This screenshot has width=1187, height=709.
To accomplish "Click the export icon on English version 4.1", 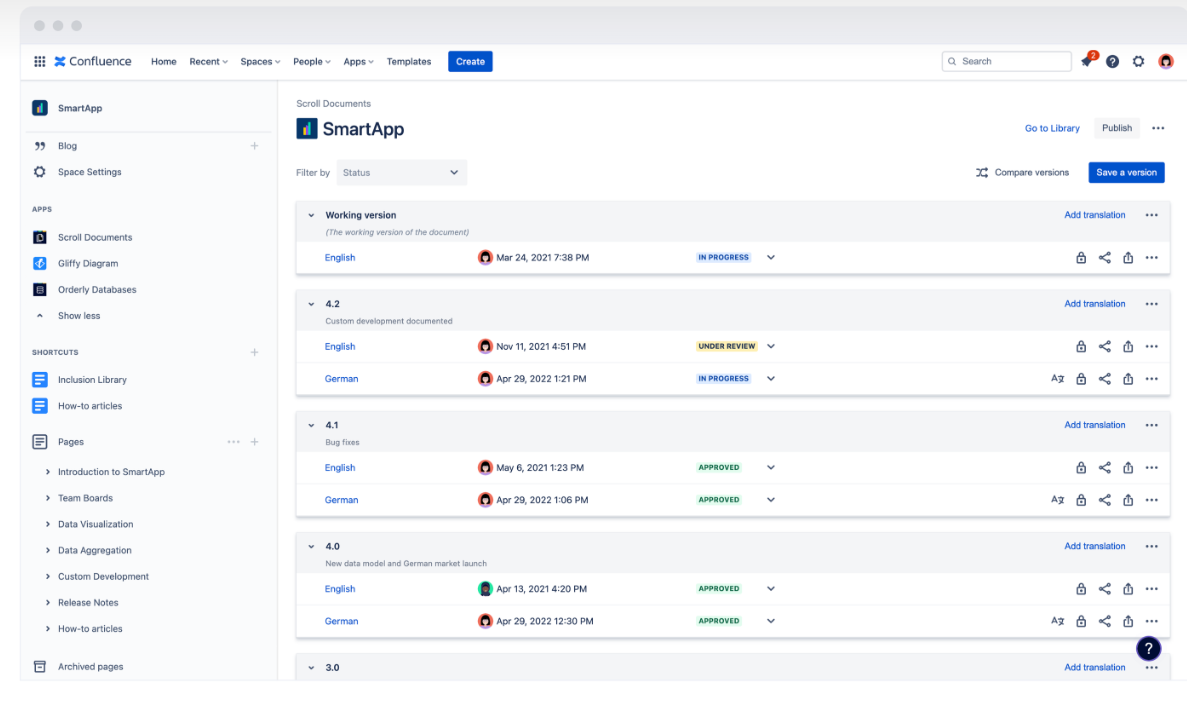I will (x=1128, y=467).
